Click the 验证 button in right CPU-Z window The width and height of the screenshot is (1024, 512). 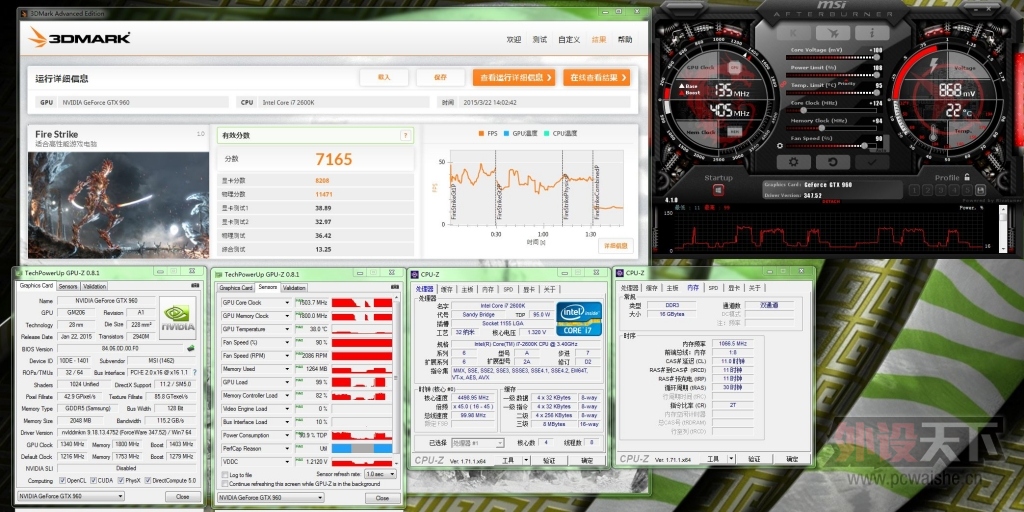(x=754, y=459)
